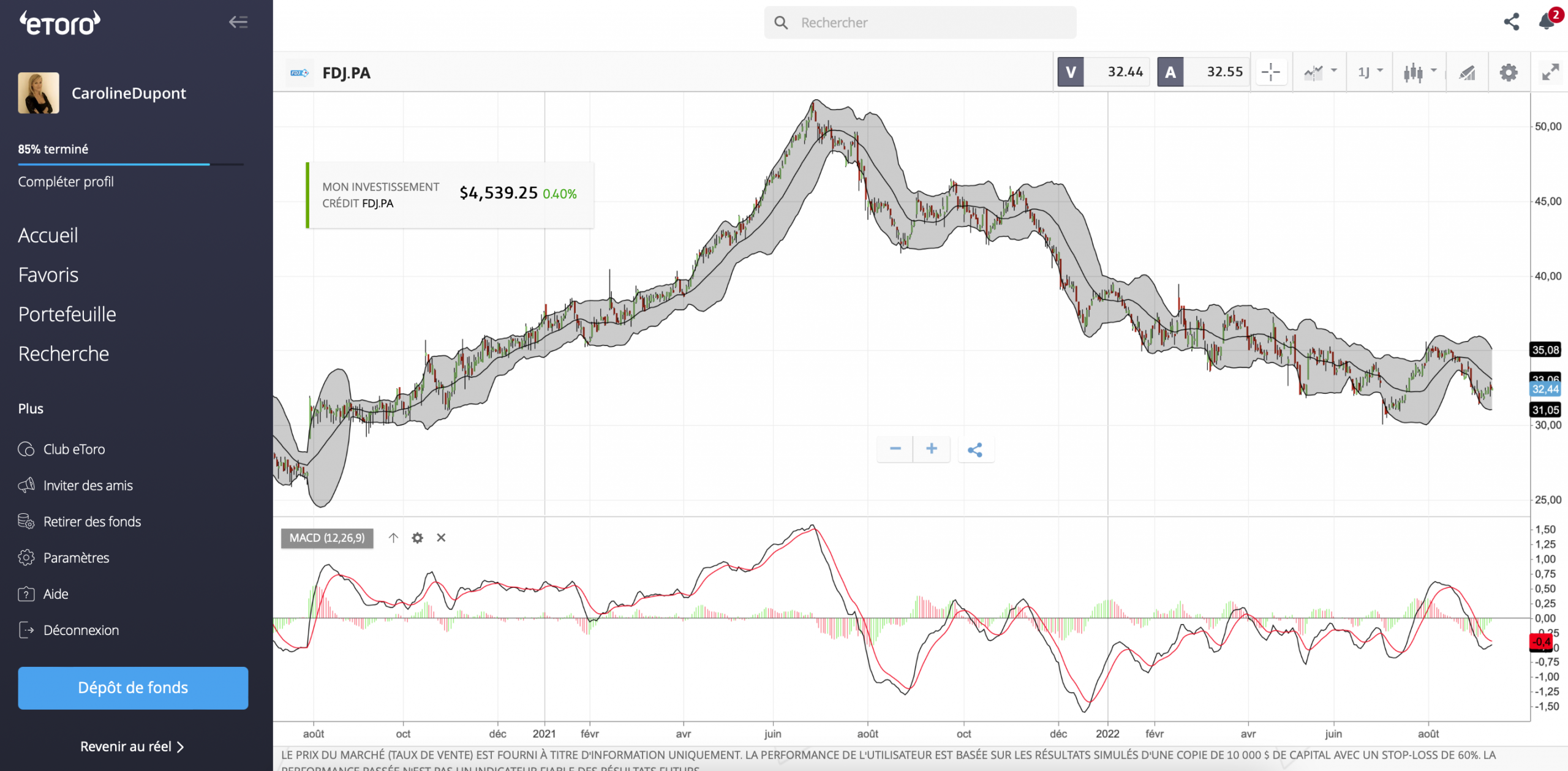
Task: Click the coins Retirer icon
Action: tap(26, 521)
